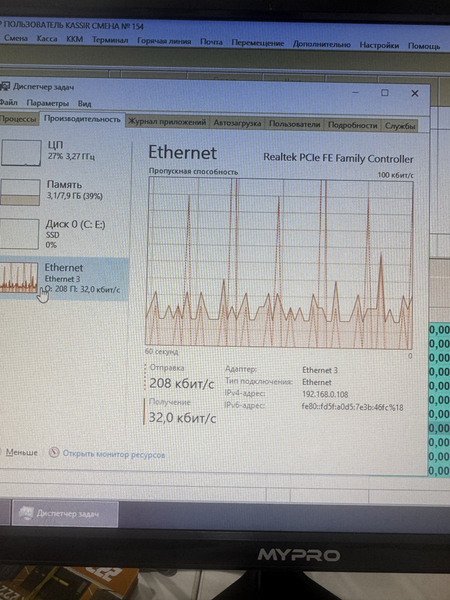Click the resource monitor icon
The height and width of the screenshot is (600, 450).
54,453
